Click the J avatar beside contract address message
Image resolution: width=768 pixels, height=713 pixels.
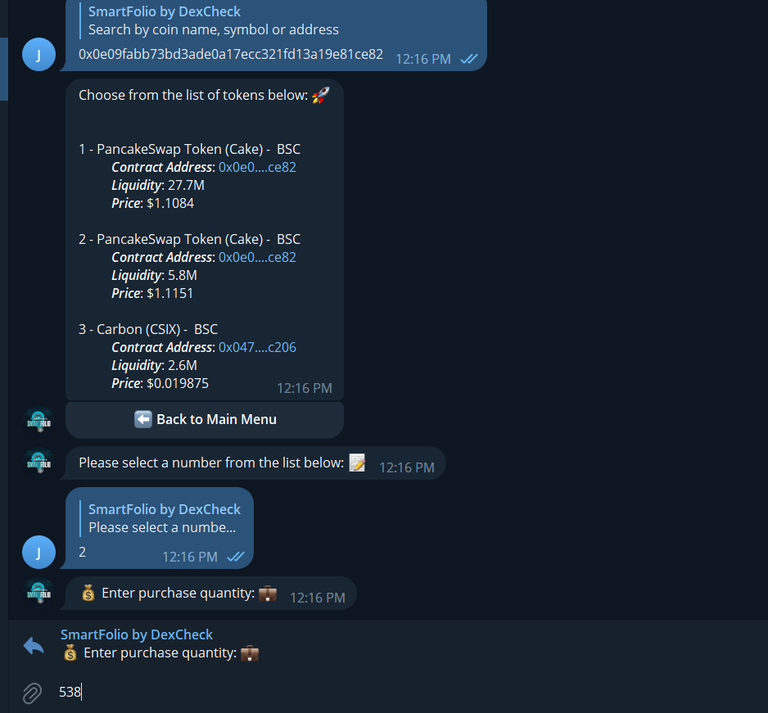tap(39, 54)
